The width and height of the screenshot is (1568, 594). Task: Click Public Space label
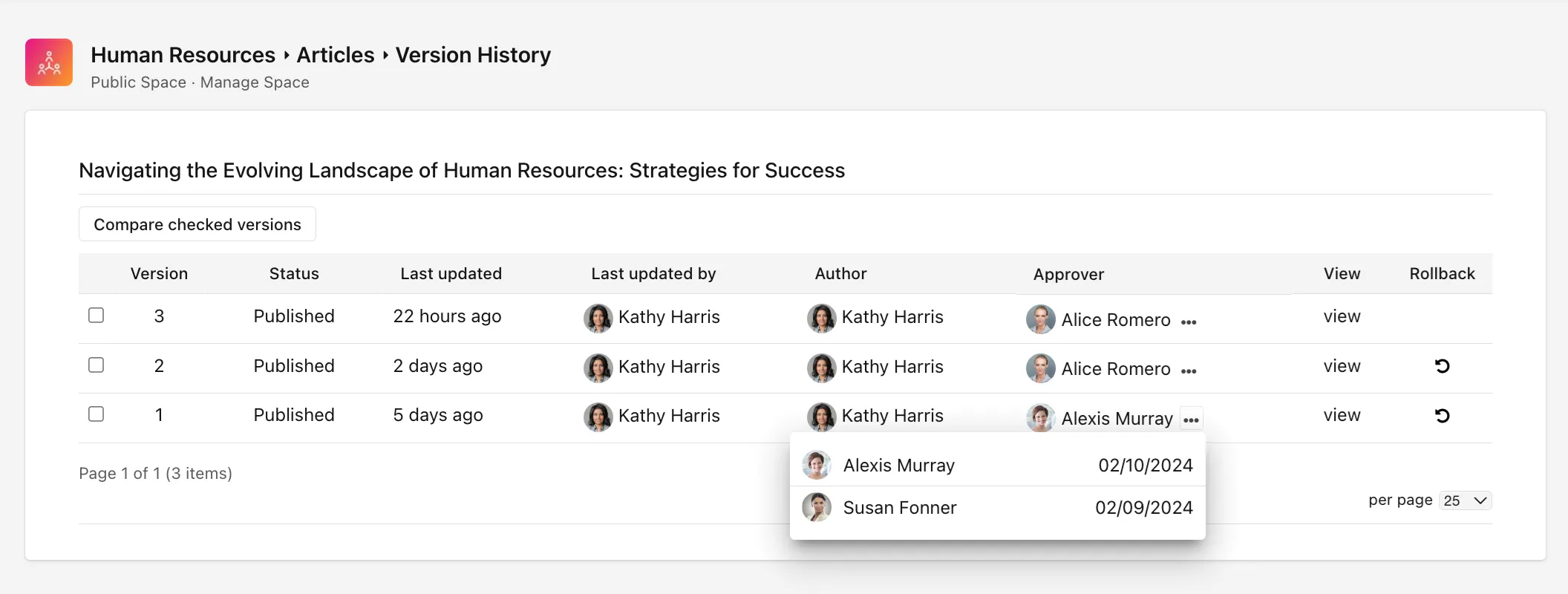(x=138, y=82)
